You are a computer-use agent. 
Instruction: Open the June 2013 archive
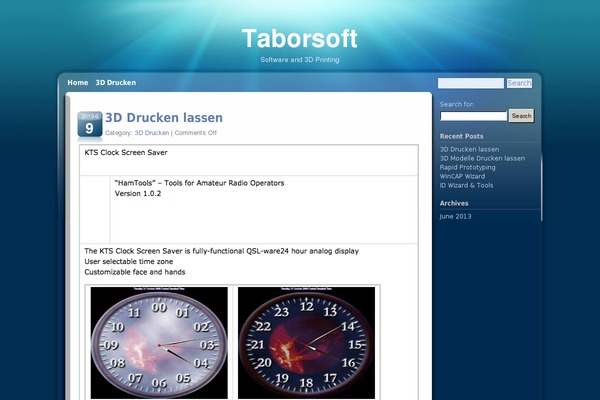click(x=455, y=216)
